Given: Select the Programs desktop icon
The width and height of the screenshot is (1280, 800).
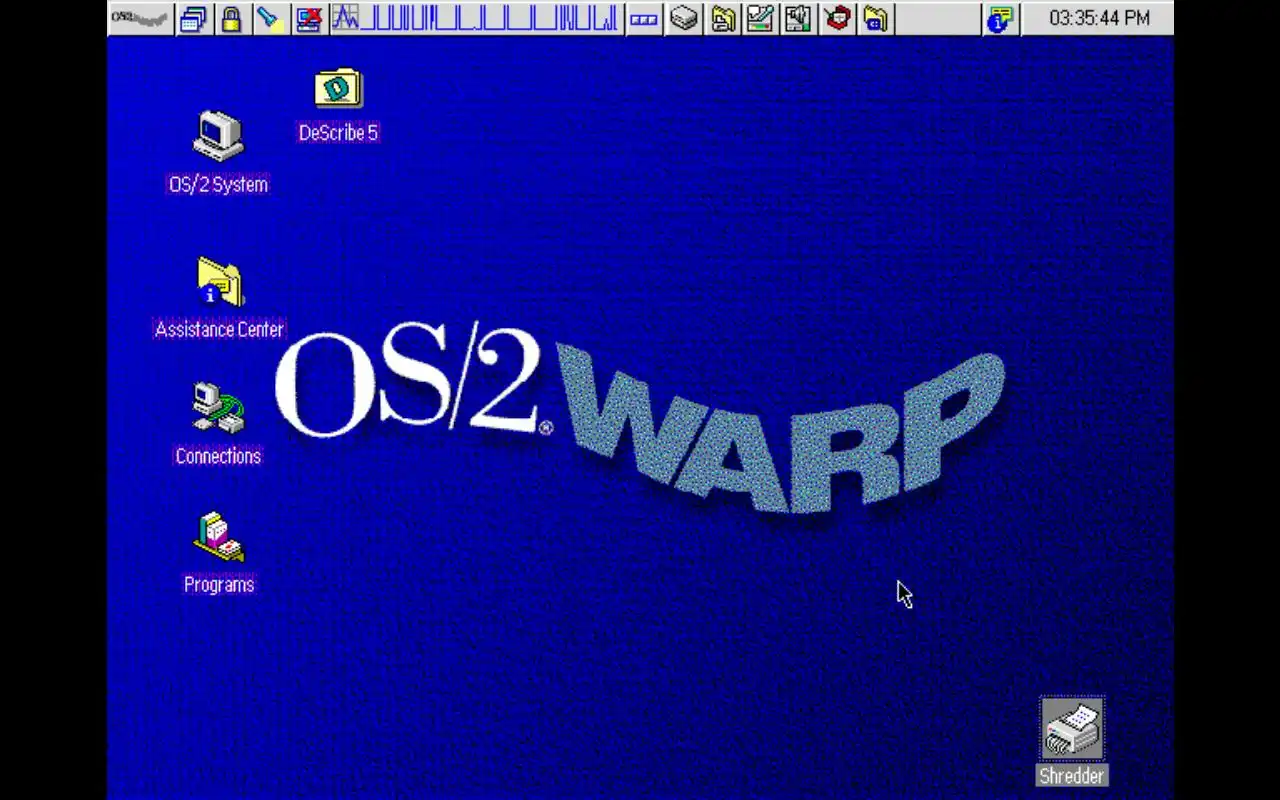Looking at the screenshot, I should (x=219, y=537).
